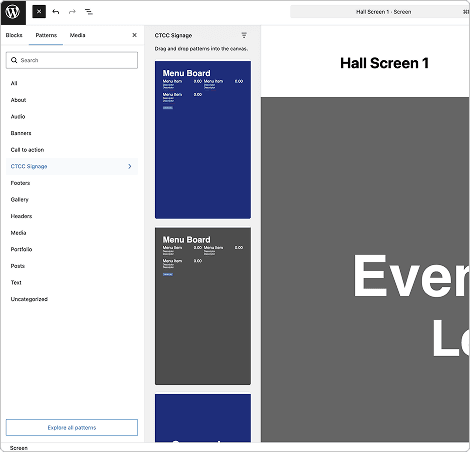
Task: Expand the CTCC Signage chevron arrow
Action: pyautogui.click(x=130, y=166)
